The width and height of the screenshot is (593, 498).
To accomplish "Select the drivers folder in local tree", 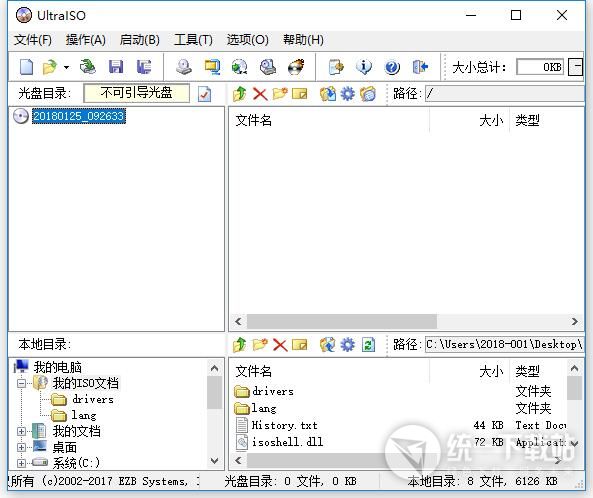I will [93, 399].
